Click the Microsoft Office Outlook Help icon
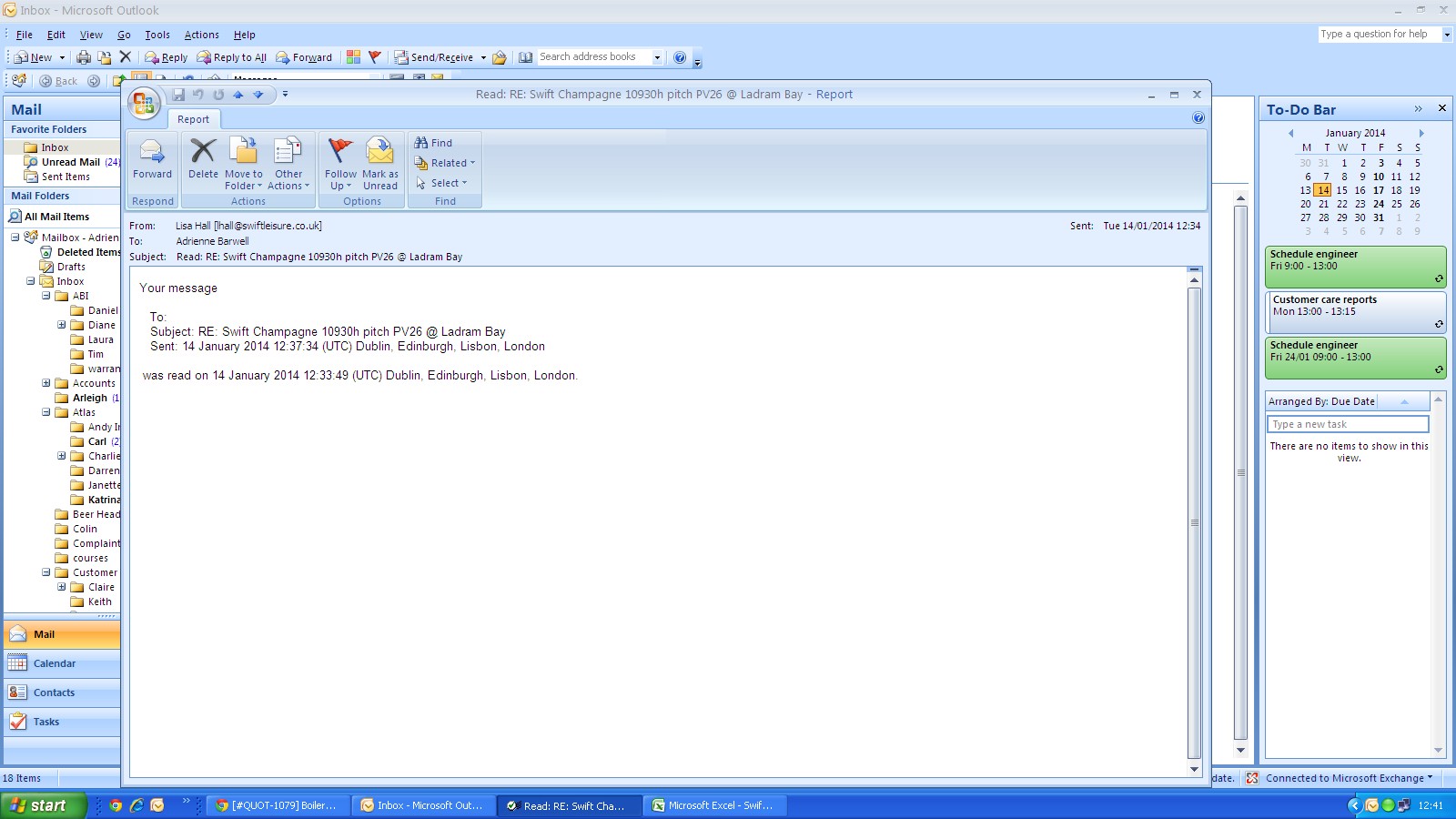The height and width of the screenshot is (819, 1456). (x=680, y=57)
